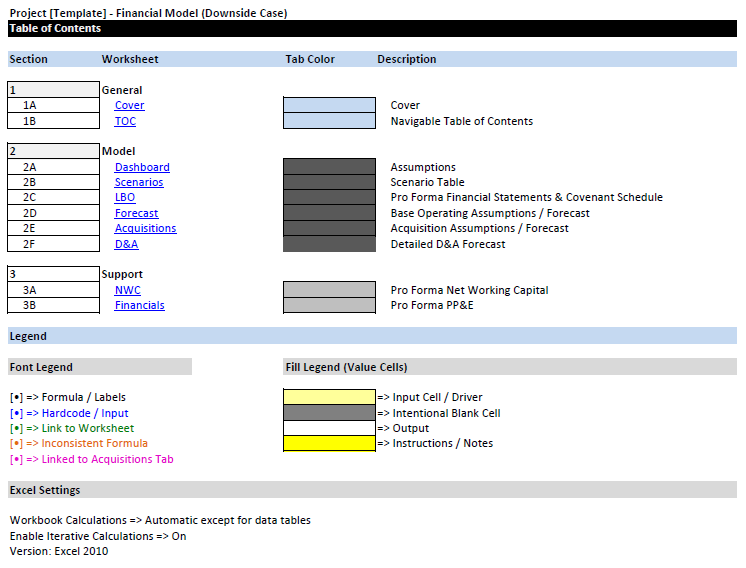Select the Table of Contents black header bar
Image resolution: width=746 pixels, height=568 pixels.
tap(372, 29)
